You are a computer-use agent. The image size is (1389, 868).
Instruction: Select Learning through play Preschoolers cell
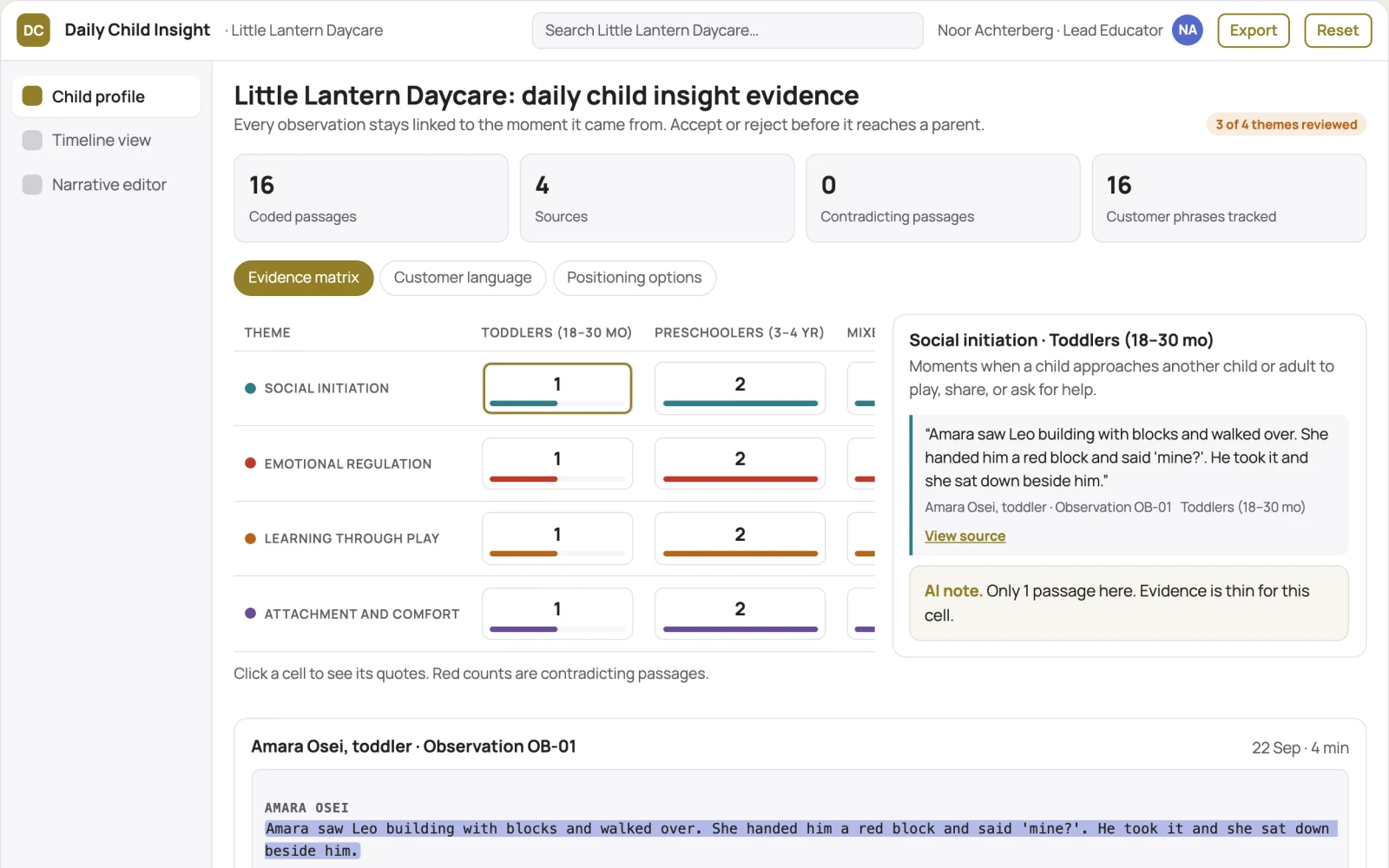click(740, 538)
